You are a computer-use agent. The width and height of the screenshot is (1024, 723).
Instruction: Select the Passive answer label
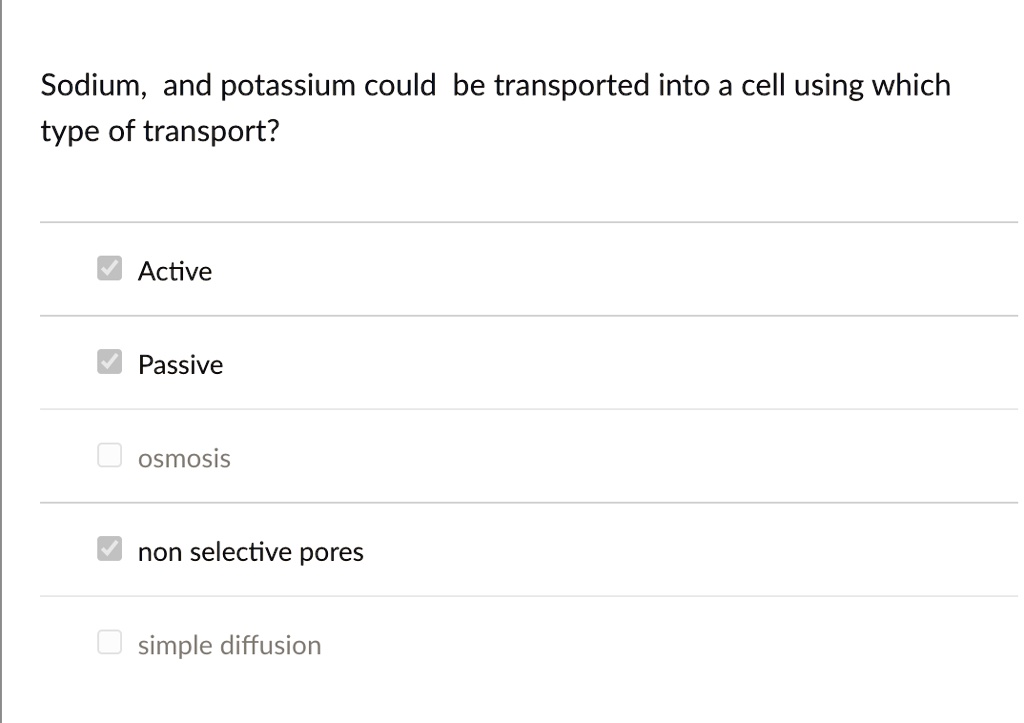point(180,364)
